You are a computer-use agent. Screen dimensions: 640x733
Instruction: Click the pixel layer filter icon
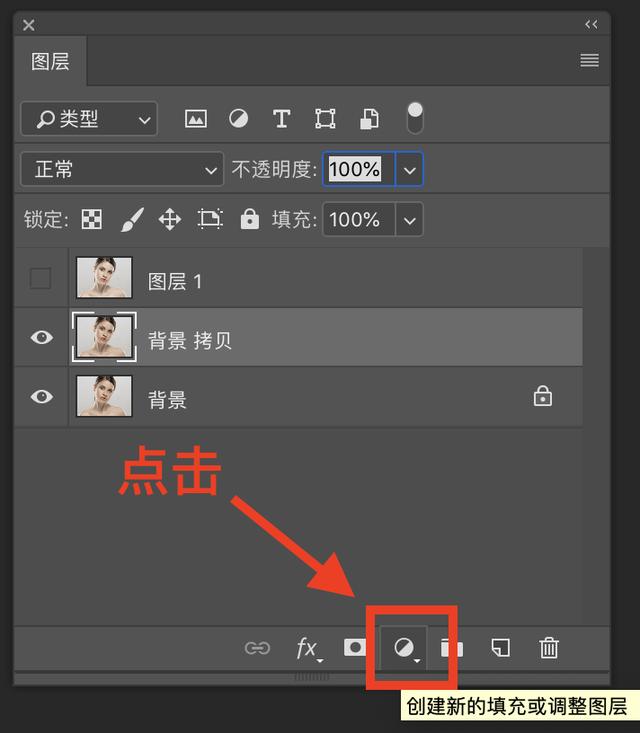click(196, 119)
